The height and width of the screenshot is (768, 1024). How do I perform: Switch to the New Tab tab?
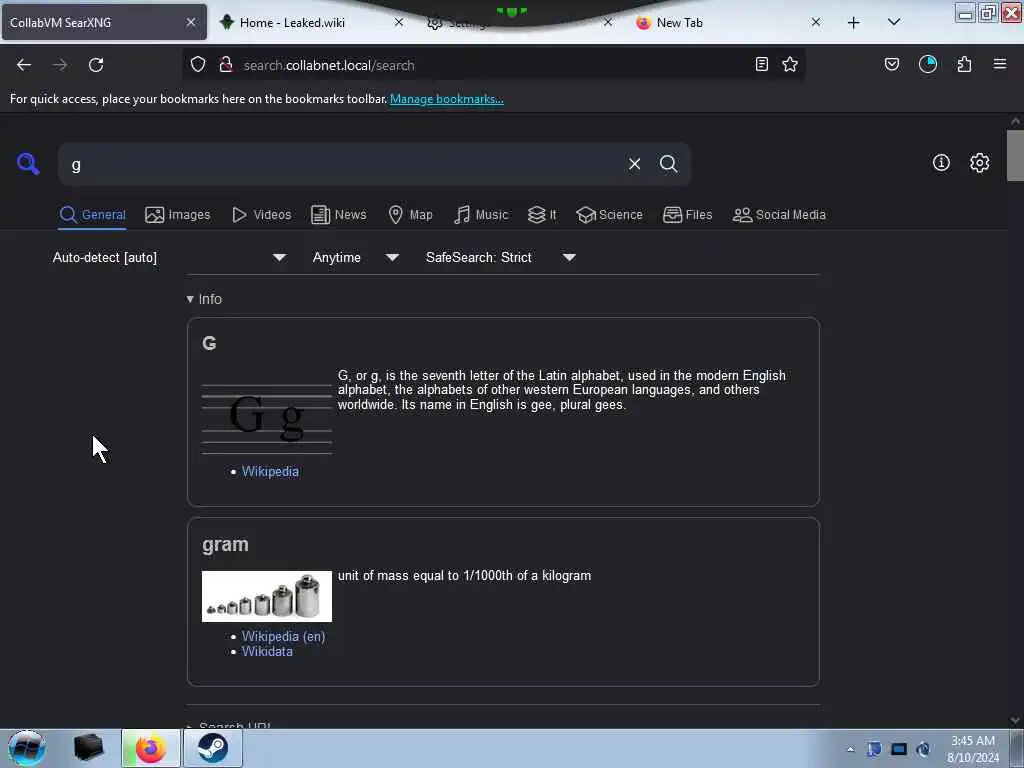coord(679,23)
